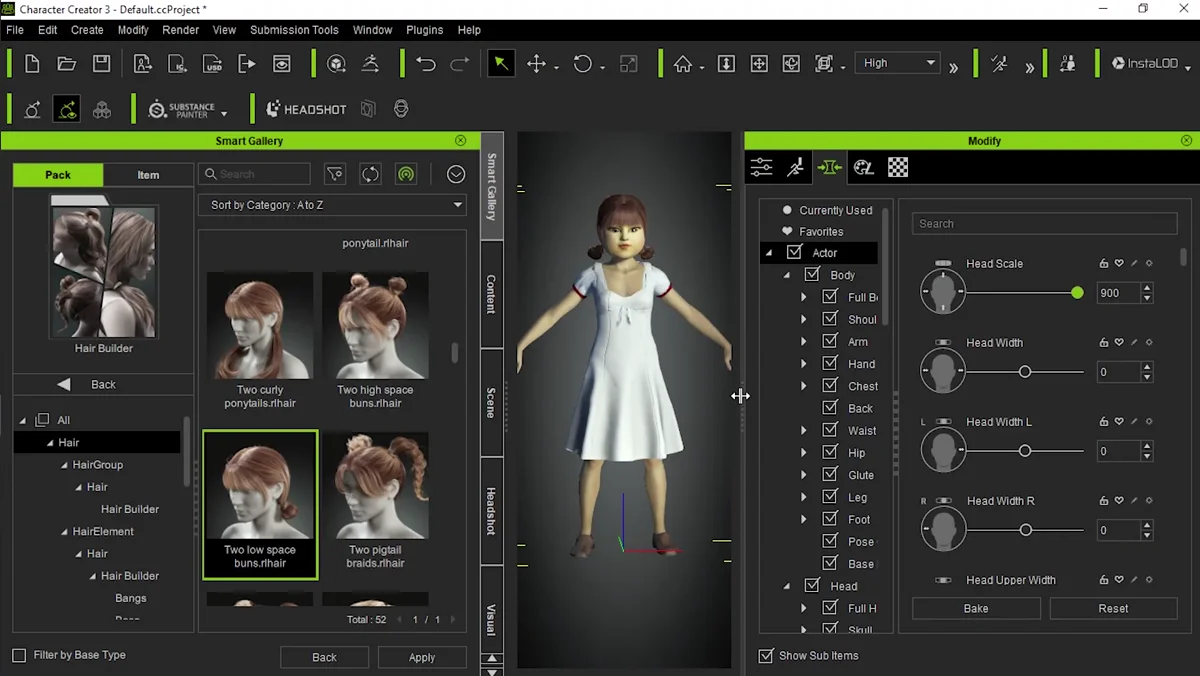The width and height of the screenshot is (1200, 676).
Task: Expand the Arm tree node
Action: click(803, 342)
